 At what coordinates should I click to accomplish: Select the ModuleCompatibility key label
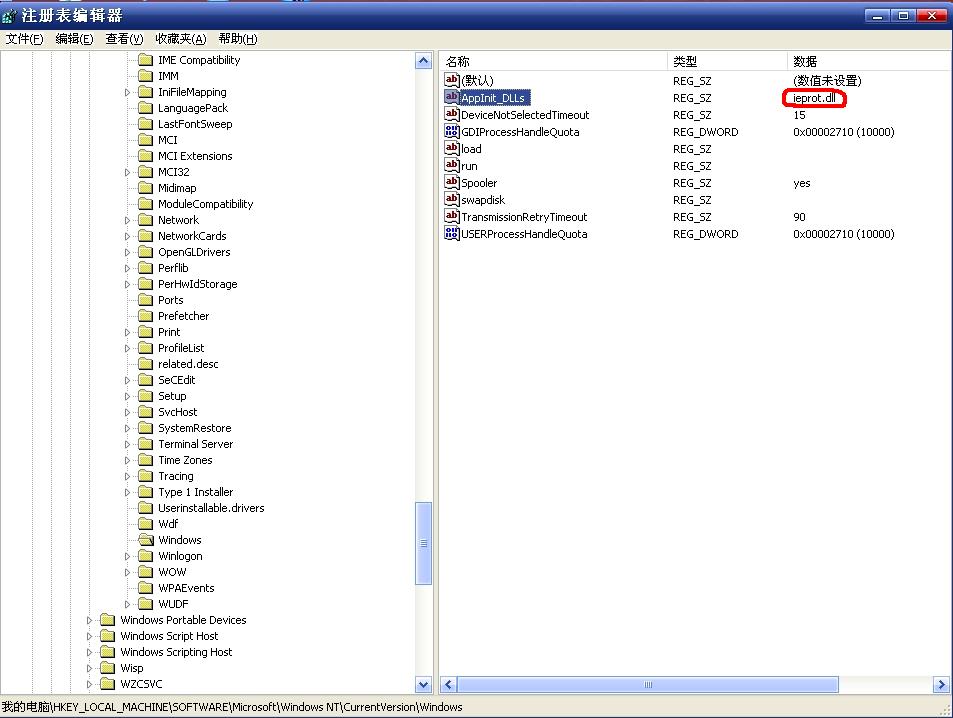pyautogui.click(x=205, y=204)
